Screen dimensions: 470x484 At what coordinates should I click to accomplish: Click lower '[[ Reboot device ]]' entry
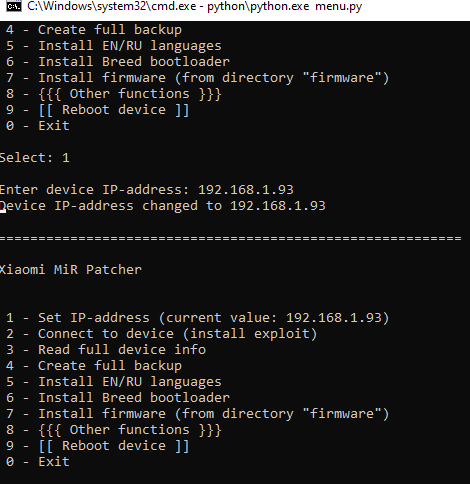(97, 446)
